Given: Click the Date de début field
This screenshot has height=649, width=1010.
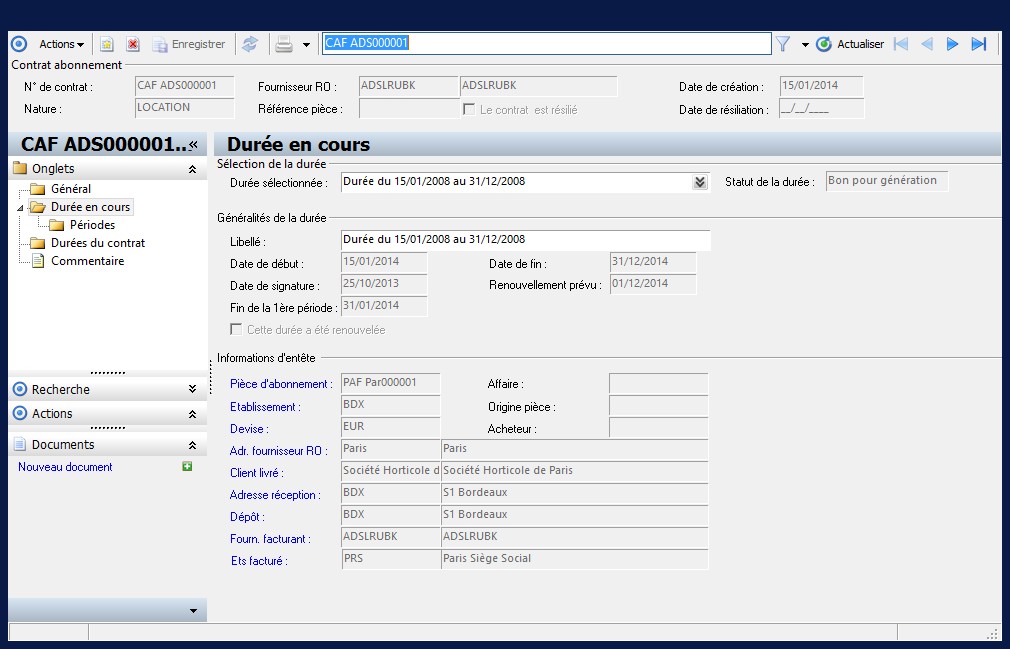Looking at the screenshot, I should click(384, 262).
